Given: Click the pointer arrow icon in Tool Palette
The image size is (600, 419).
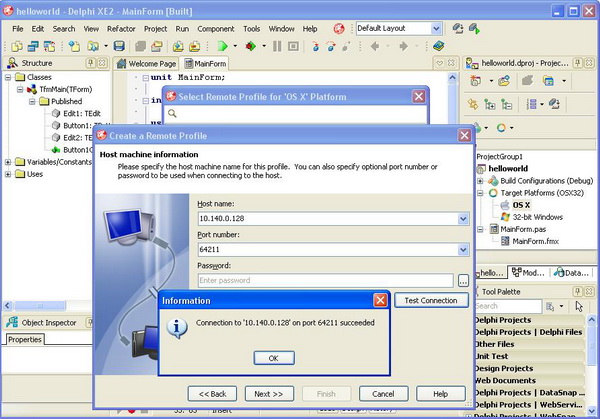Looking at the screenshot, I should coord(579,306).
